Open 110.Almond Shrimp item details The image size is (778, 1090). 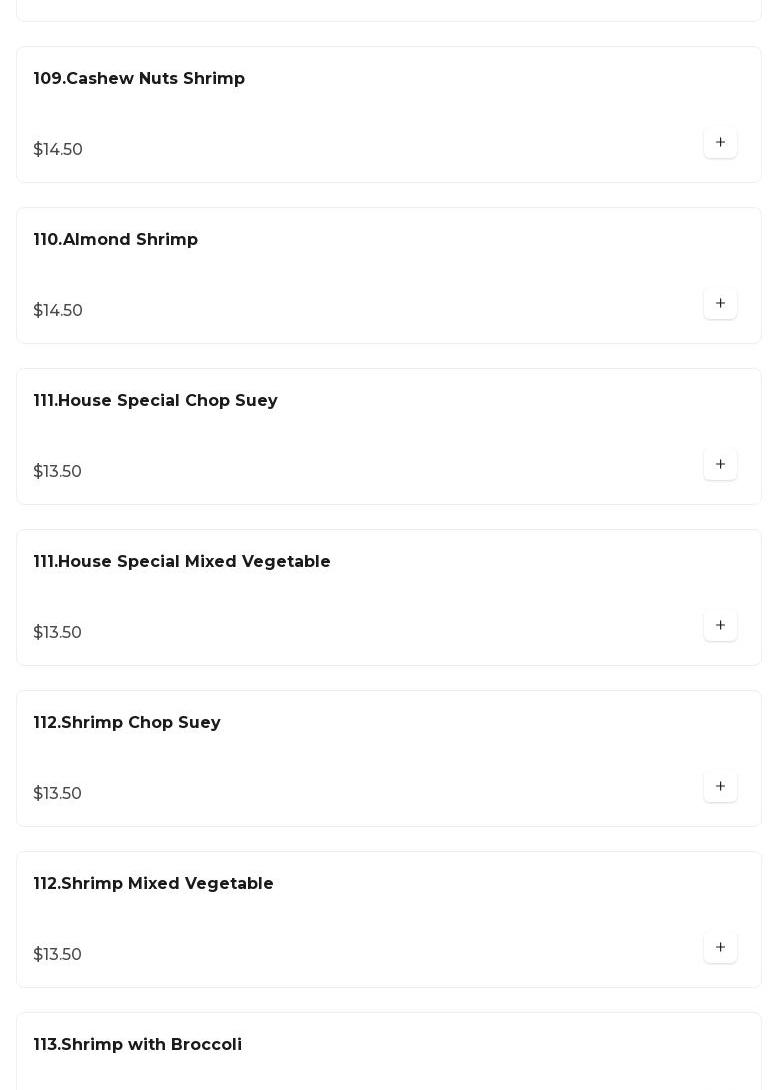click(116, 240)
